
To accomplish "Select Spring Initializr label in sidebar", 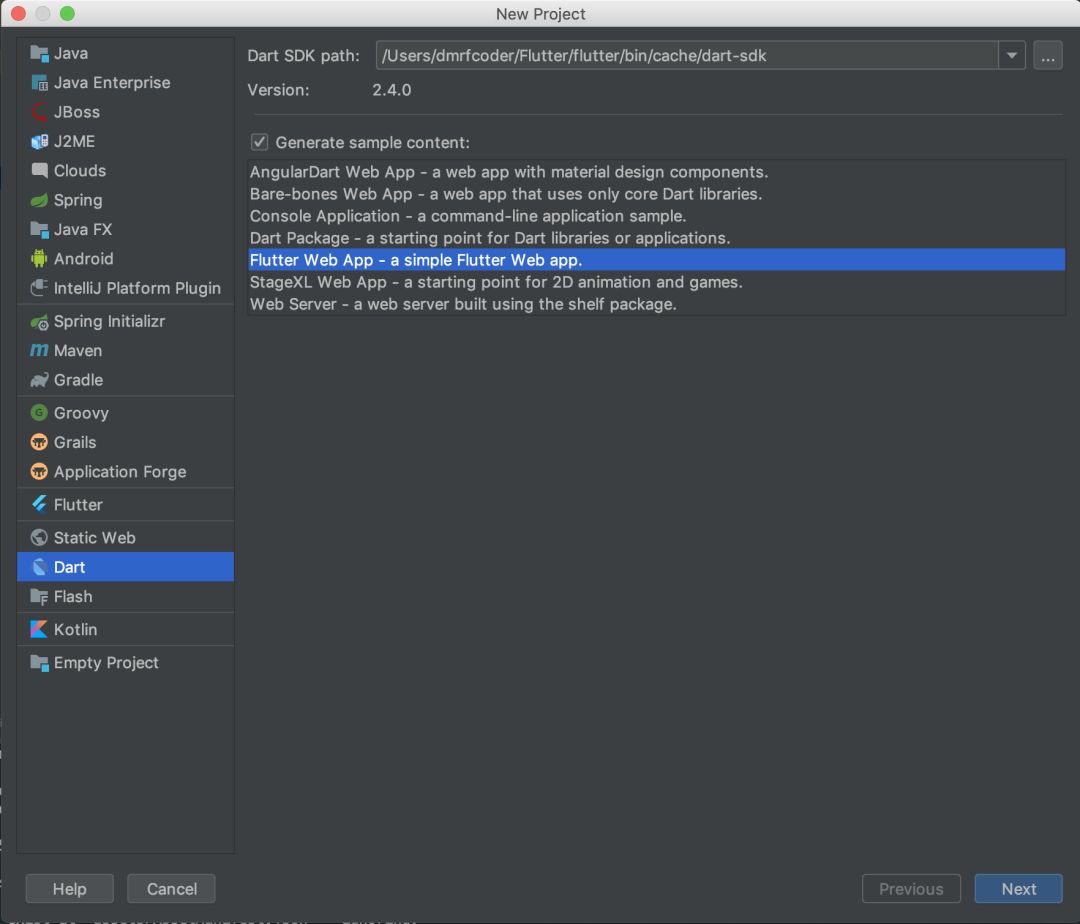I will click(x=110, y=322).
